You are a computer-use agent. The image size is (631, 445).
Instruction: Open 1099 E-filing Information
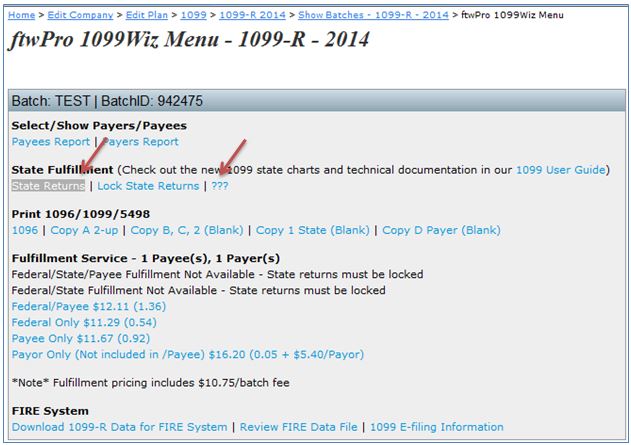point(437,427)
